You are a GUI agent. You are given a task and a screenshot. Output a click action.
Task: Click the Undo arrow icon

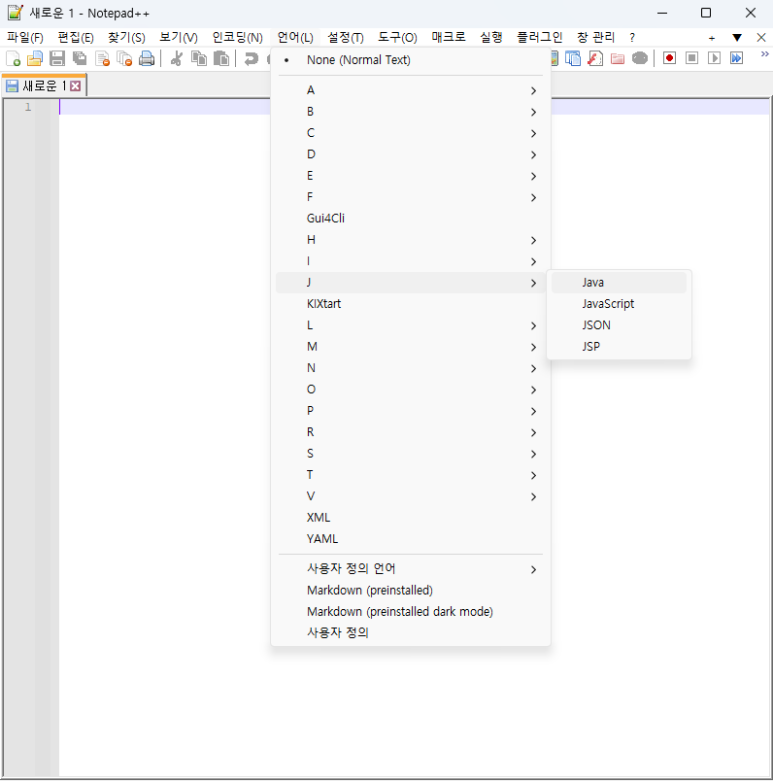[251, 59]
